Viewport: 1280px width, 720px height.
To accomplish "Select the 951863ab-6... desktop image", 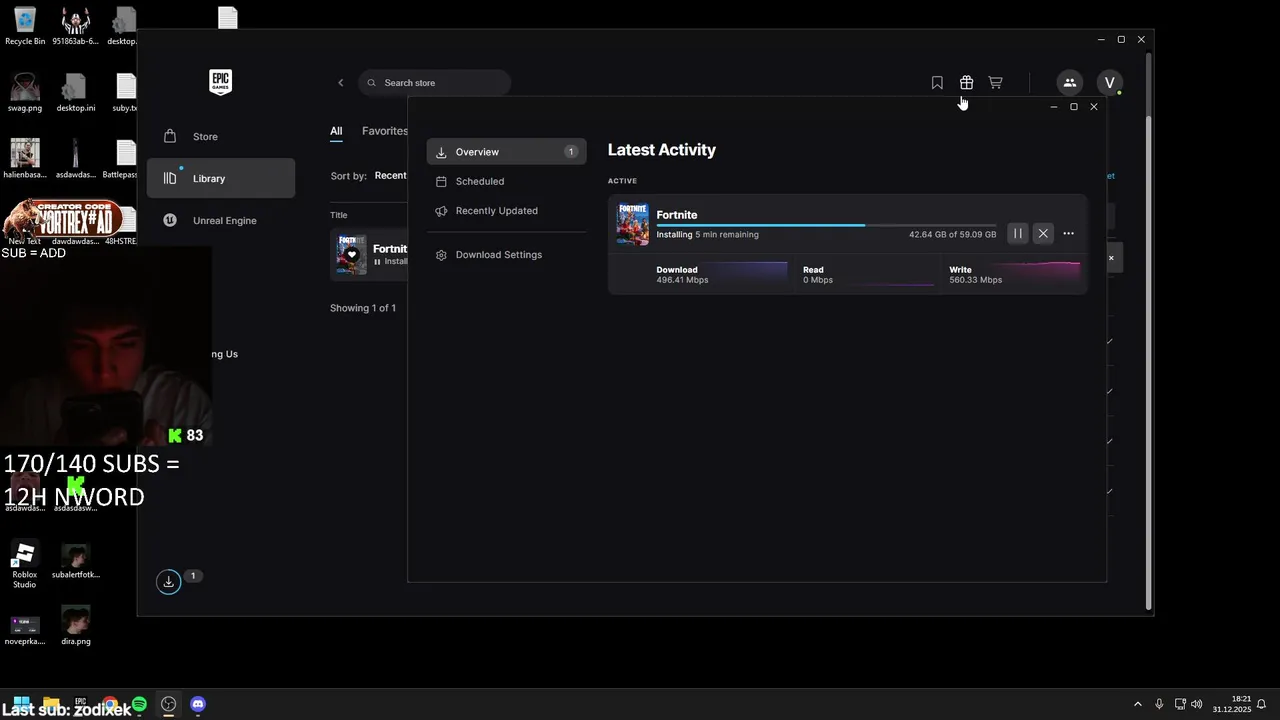I will [76, 26].
